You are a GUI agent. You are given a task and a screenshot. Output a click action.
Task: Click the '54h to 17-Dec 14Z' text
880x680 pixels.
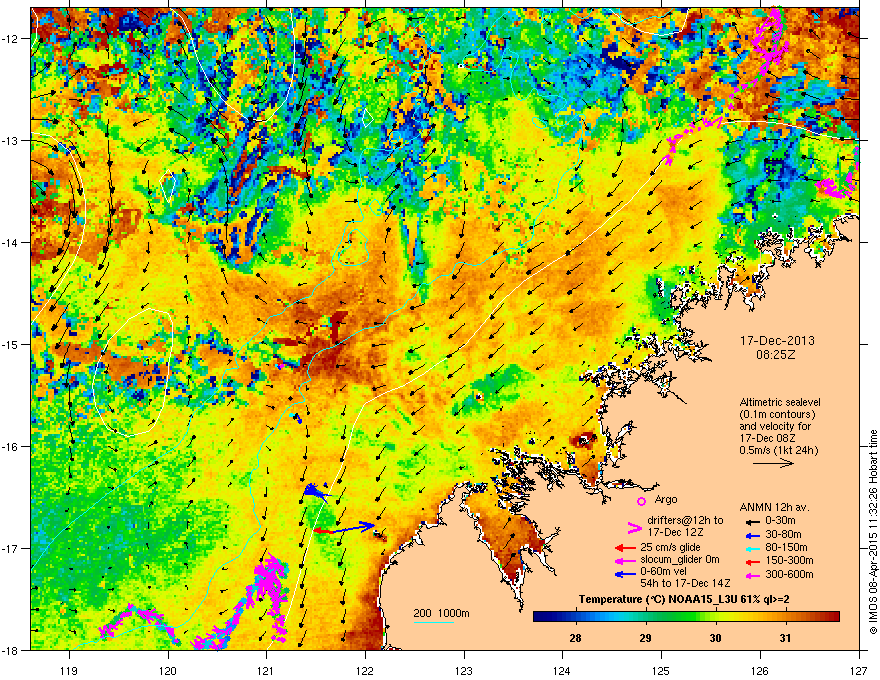(685, 583)
